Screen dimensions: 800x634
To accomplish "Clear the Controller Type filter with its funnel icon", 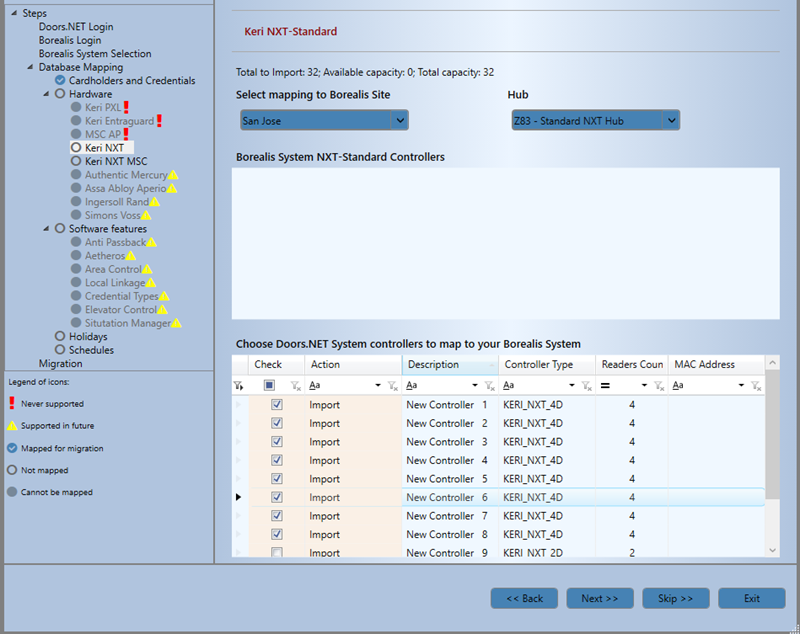I will (587, 386).
